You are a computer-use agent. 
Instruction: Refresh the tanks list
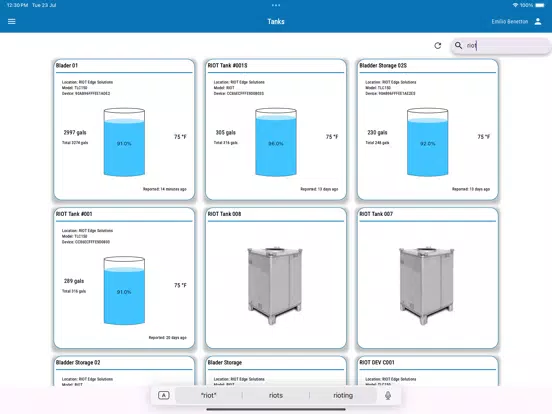tap(438, 45)
